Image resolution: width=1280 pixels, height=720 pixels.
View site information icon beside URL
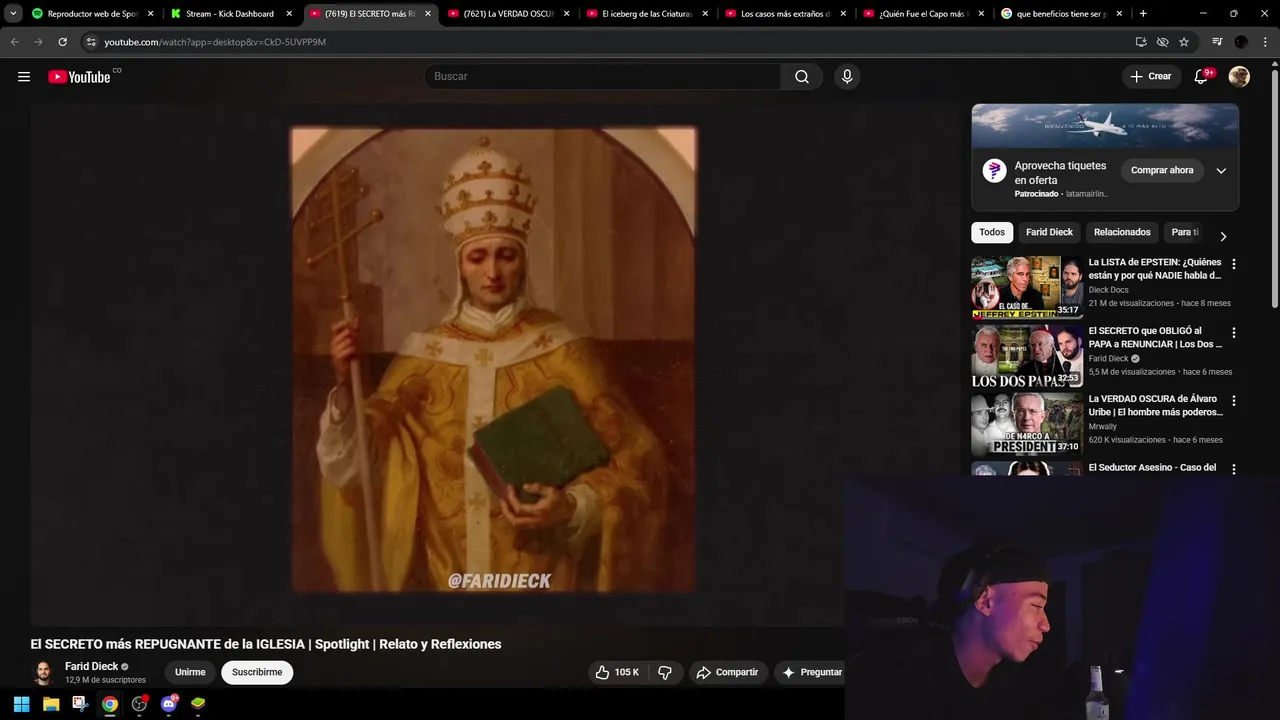click(91, 42)
